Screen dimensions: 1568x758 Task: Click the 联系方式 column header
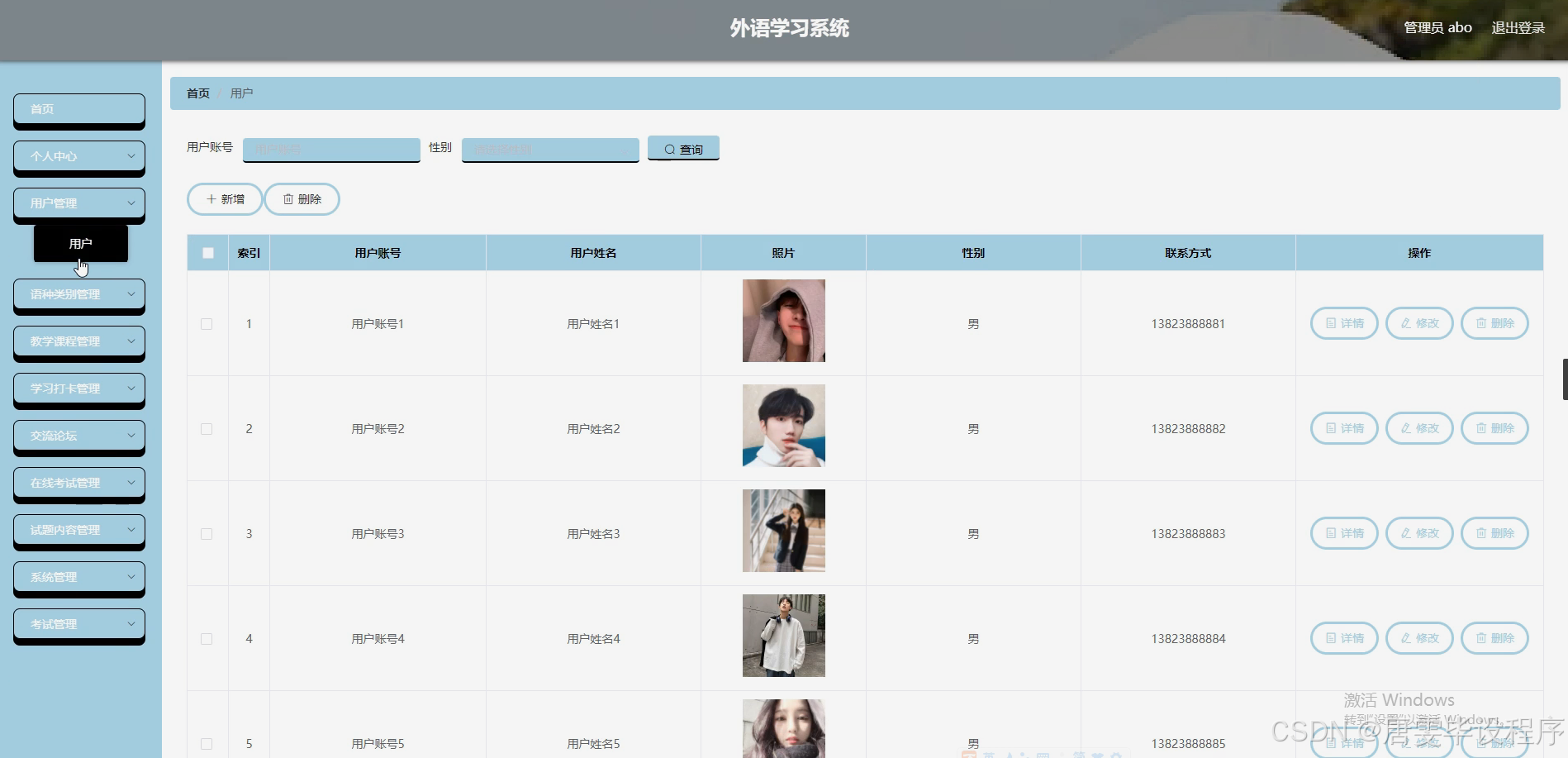[1188, 253]
